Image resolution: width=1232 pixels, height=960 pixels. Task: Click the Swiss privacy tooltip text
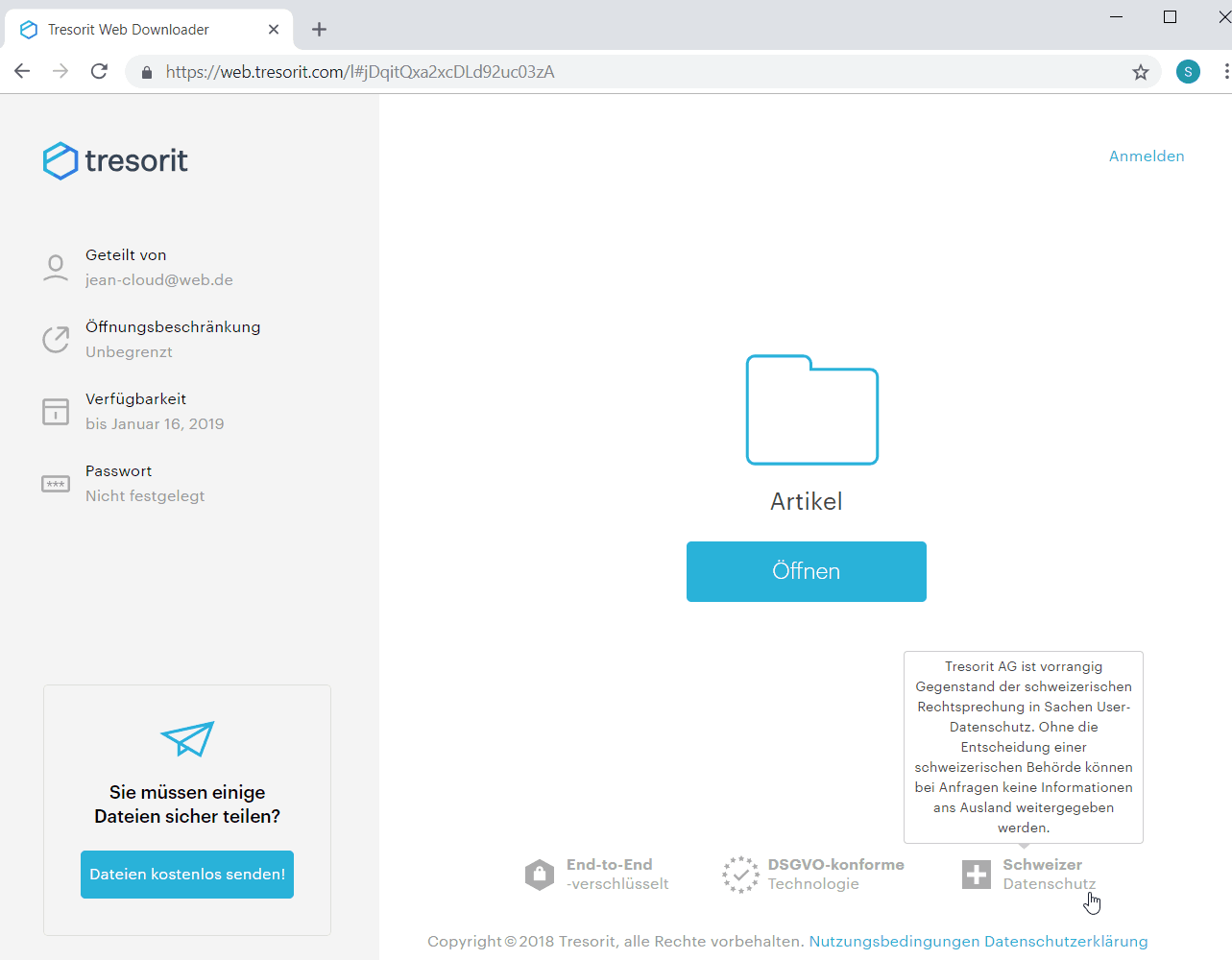click(1024, 747)
